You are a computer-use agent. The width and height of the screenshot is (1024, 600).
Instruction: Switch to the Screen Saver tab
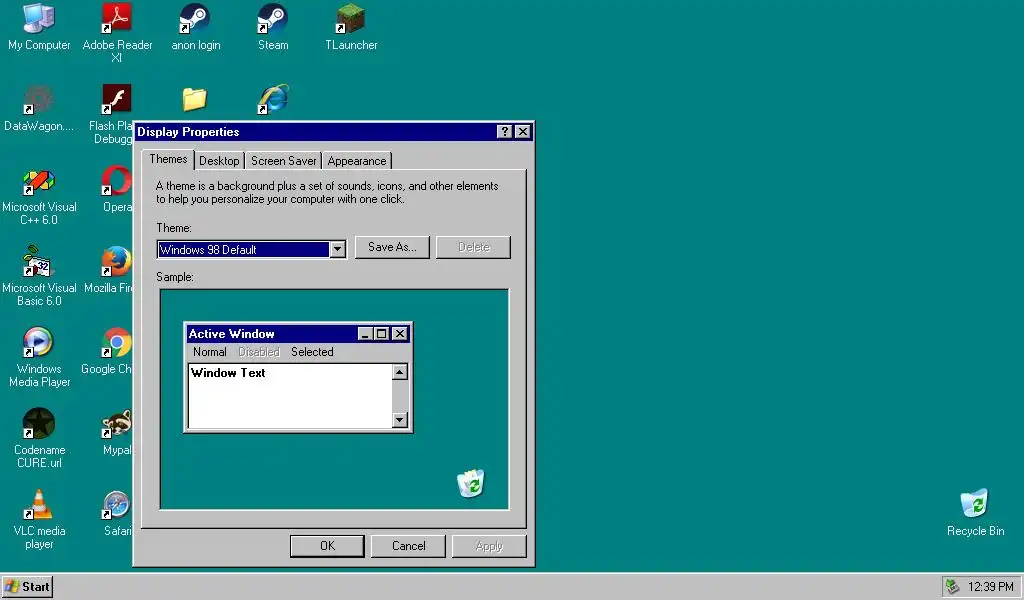[283, 161]
